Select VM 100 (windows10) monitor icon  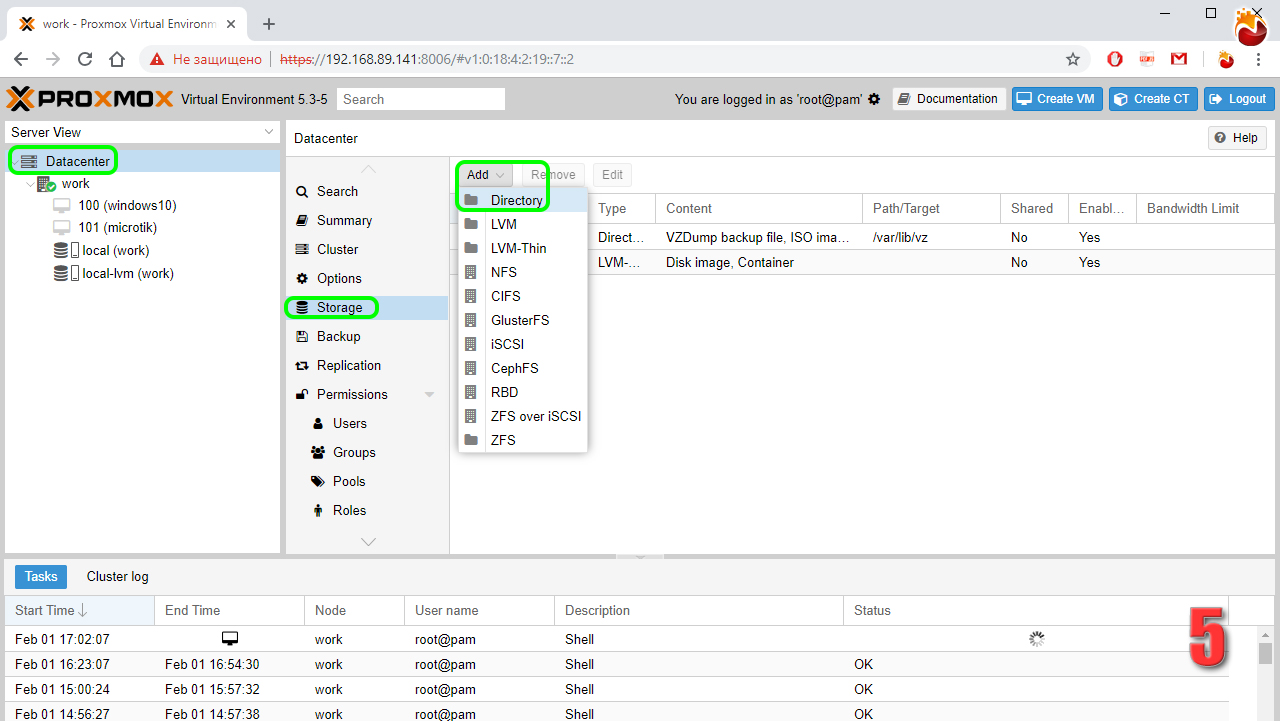62,205
